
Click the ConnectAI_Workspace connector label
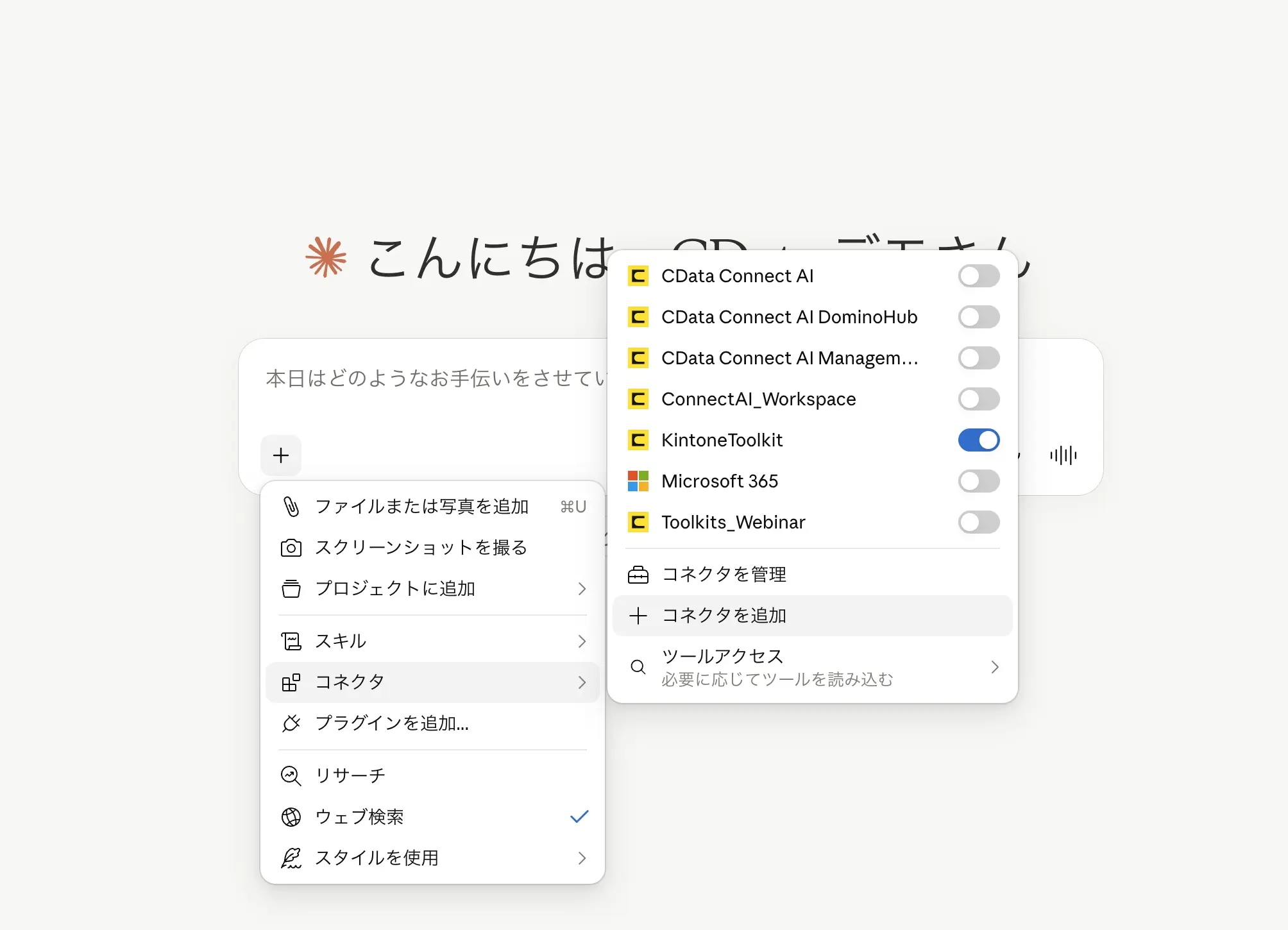(759, 399)
